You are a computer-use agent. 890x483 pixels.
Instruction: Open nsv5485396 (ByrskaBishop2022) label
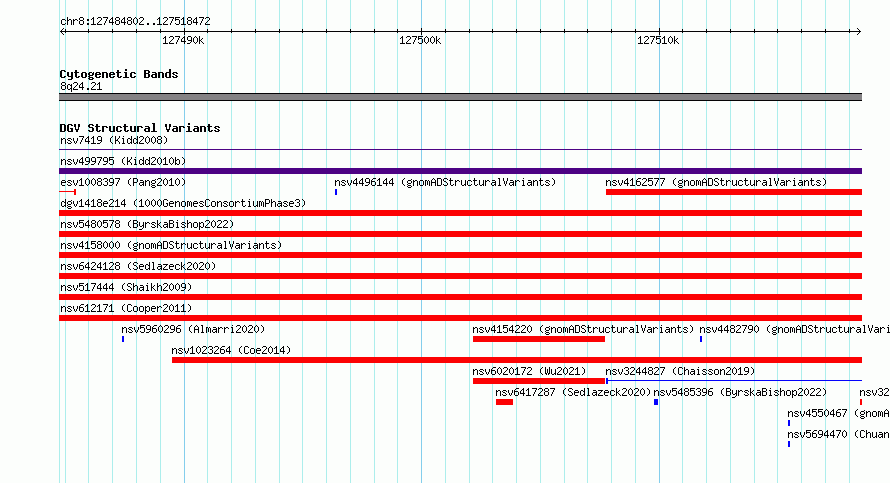point(740,392)
